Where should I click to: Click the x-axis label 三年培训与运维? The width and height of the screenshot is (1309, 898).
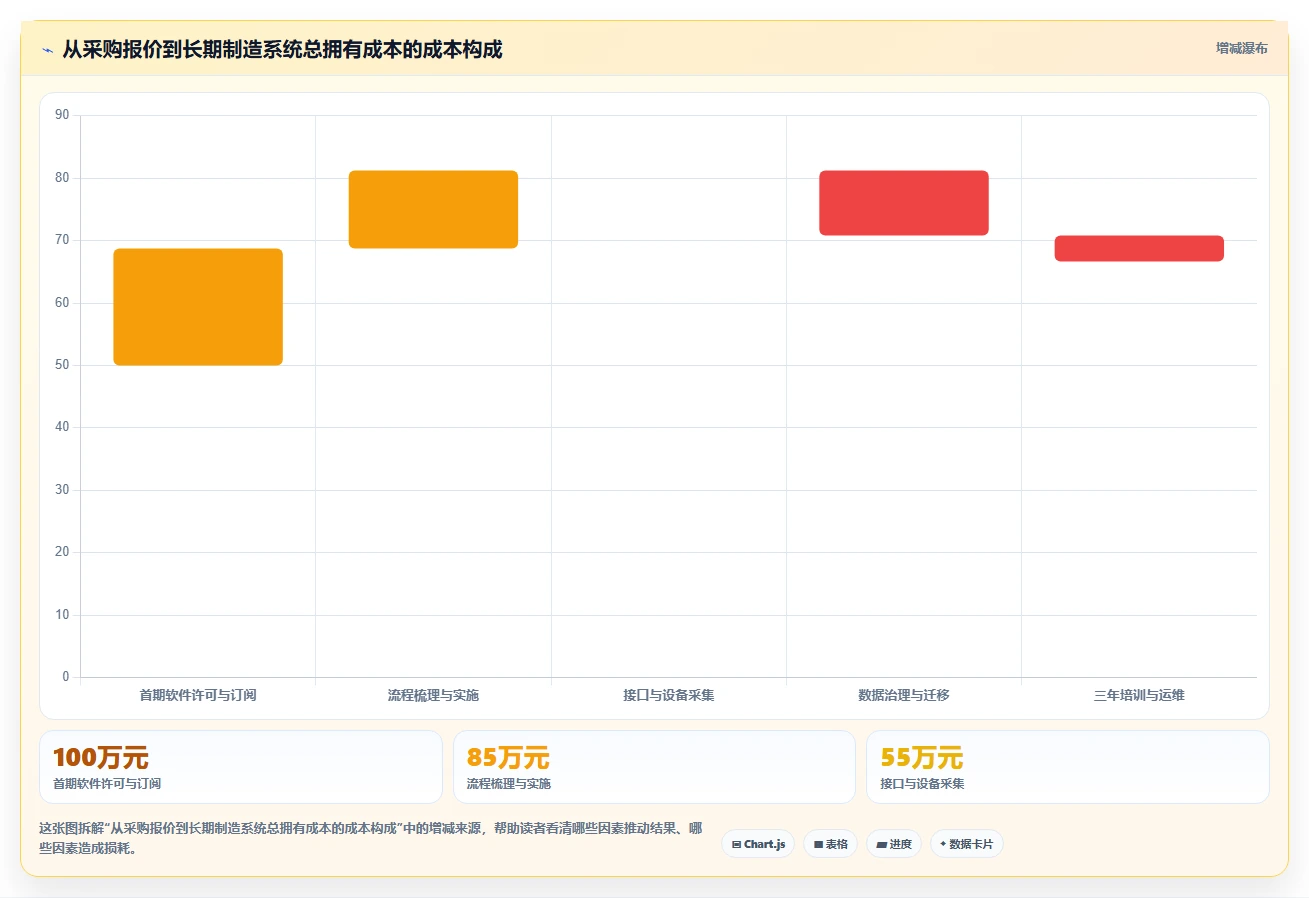tap(1139, 695)
